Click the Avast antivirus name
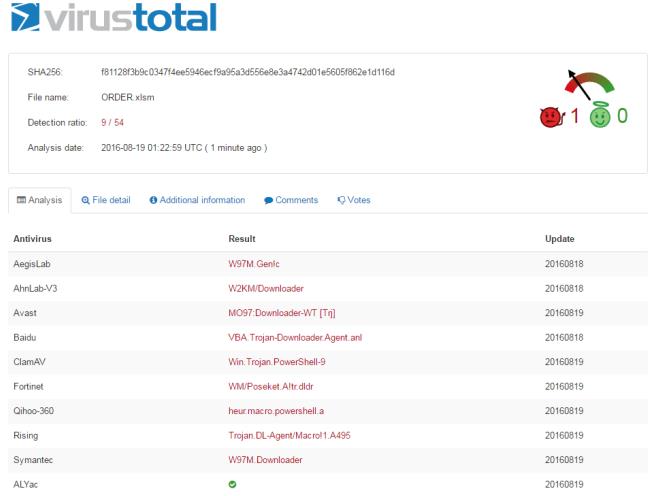The image size is (656, 496). pyautogui.click(x=25, y=313)
